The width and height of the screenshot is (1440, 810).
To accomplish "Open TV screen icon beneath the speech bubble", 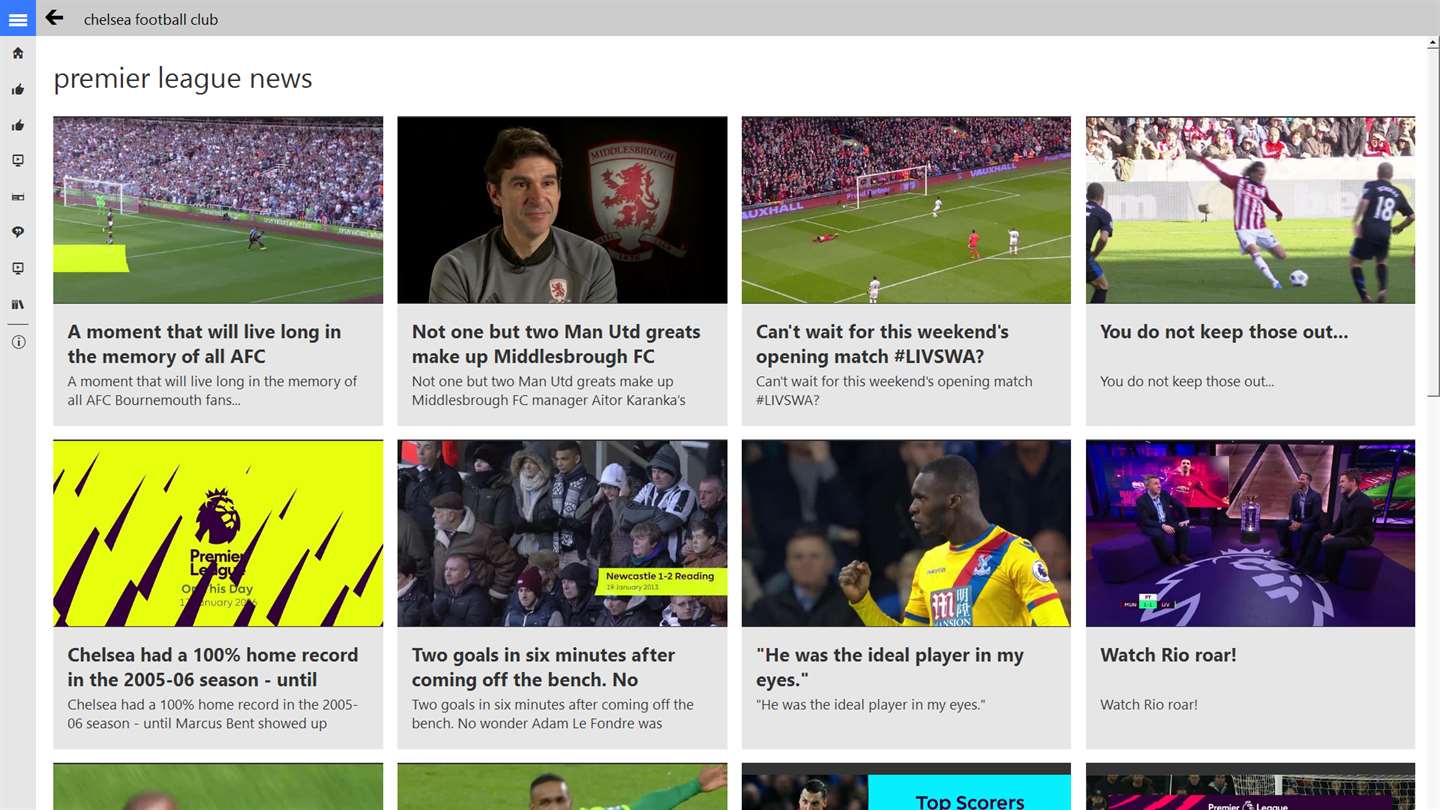I will pos(18,268).
